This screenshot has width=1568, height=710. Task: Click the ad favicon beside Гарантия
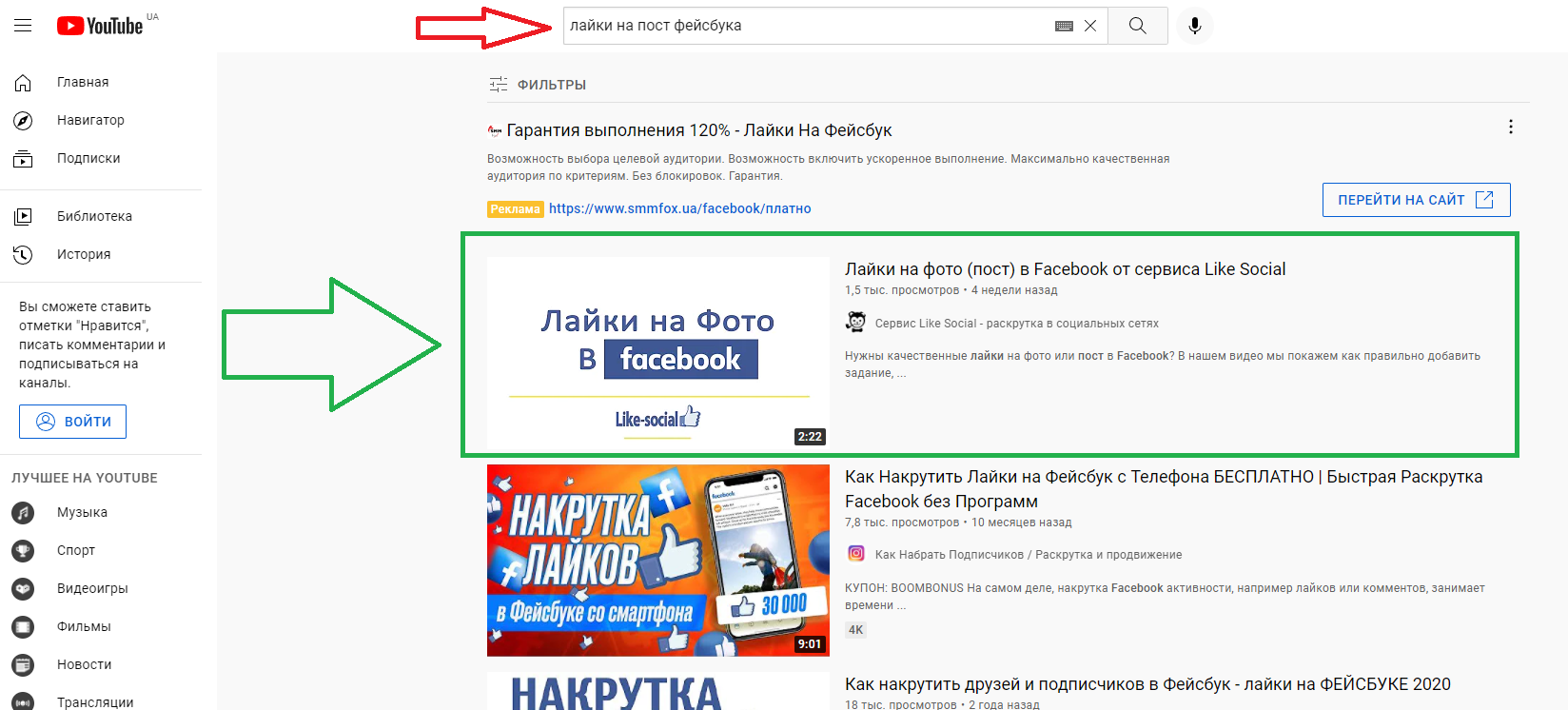point(495,131)
